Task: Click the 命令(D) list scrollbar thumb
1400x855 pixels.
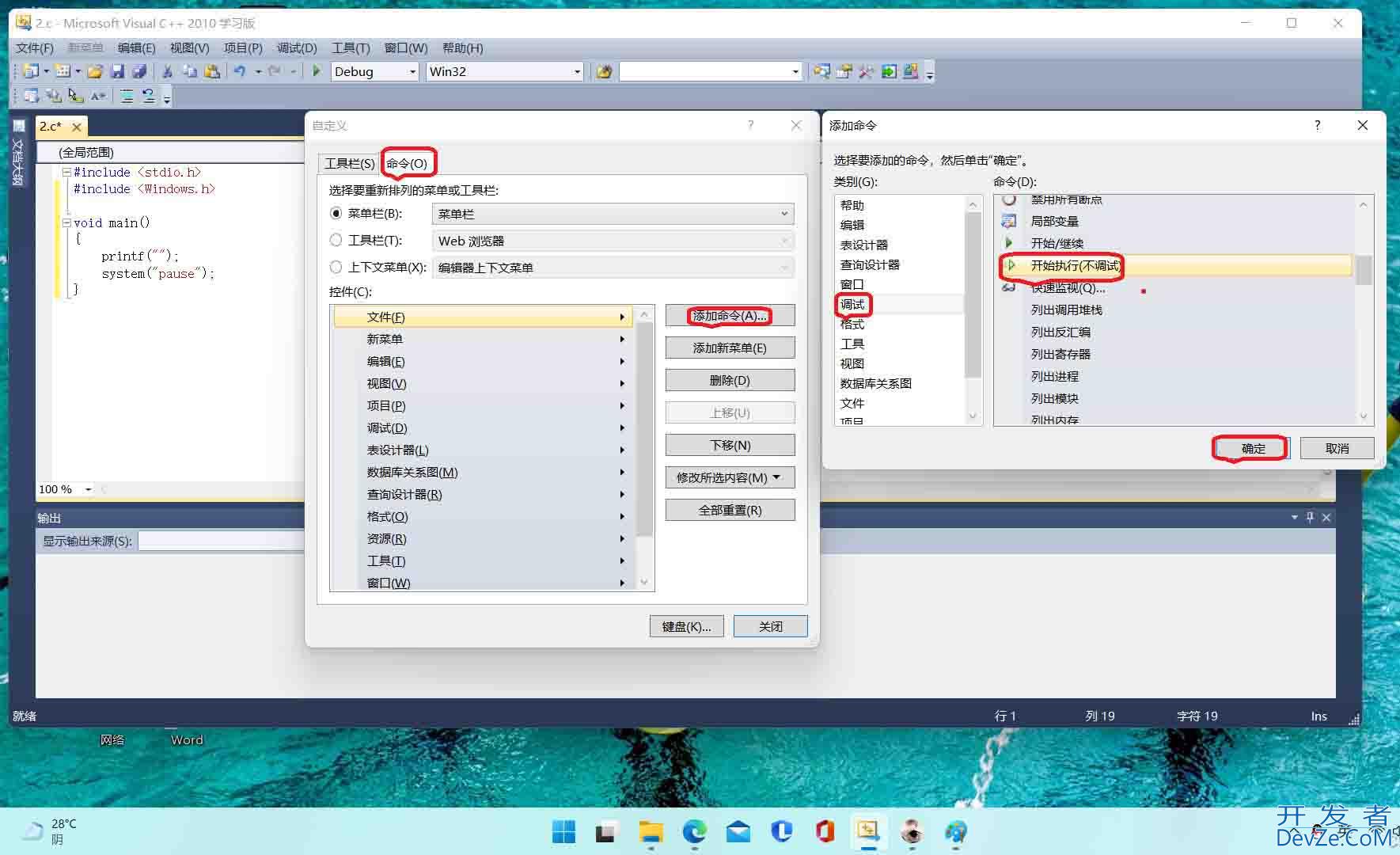Action: pos(1364,270)
